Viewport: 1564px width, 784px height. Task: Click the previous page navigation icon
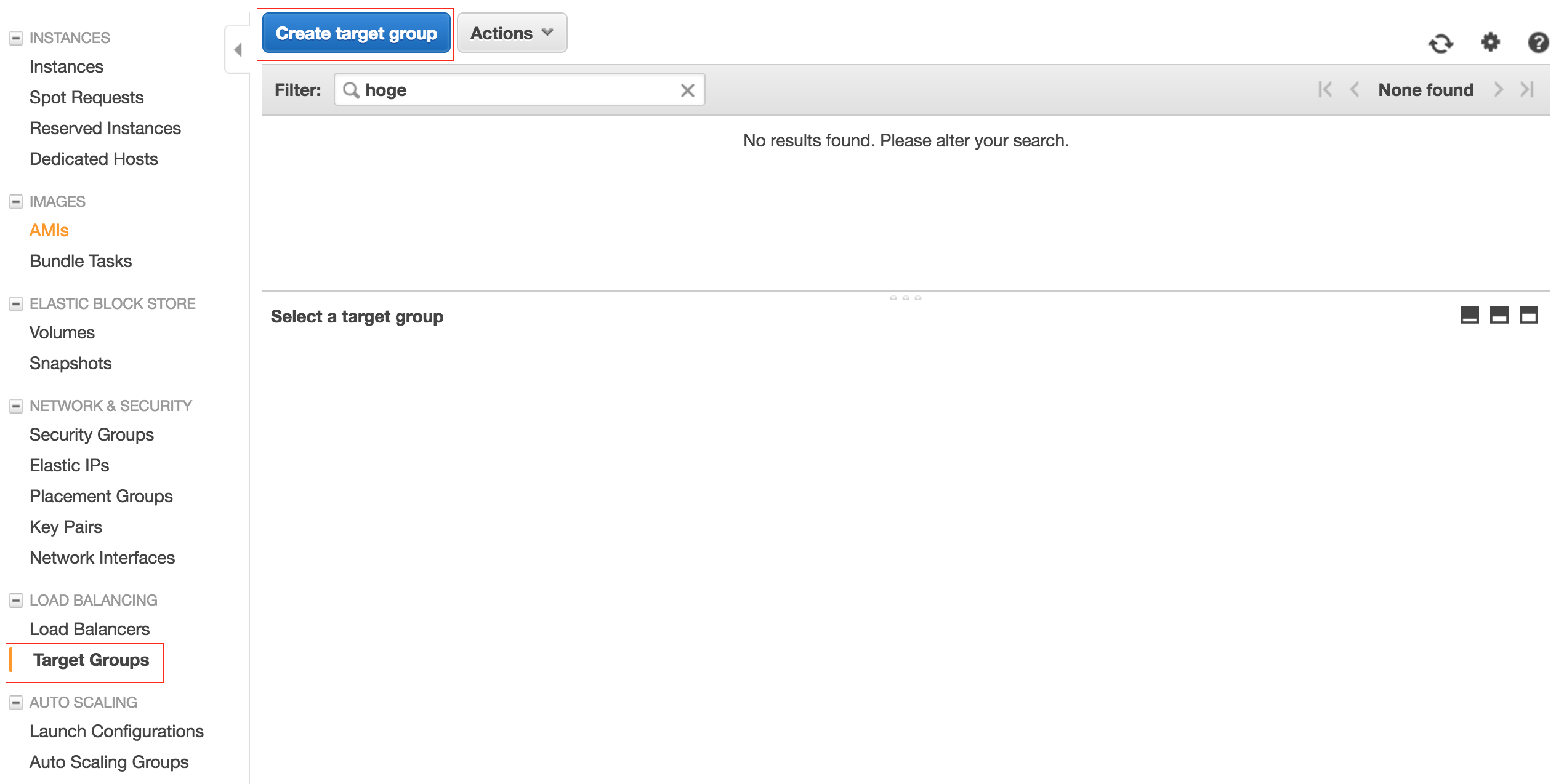1357,90
